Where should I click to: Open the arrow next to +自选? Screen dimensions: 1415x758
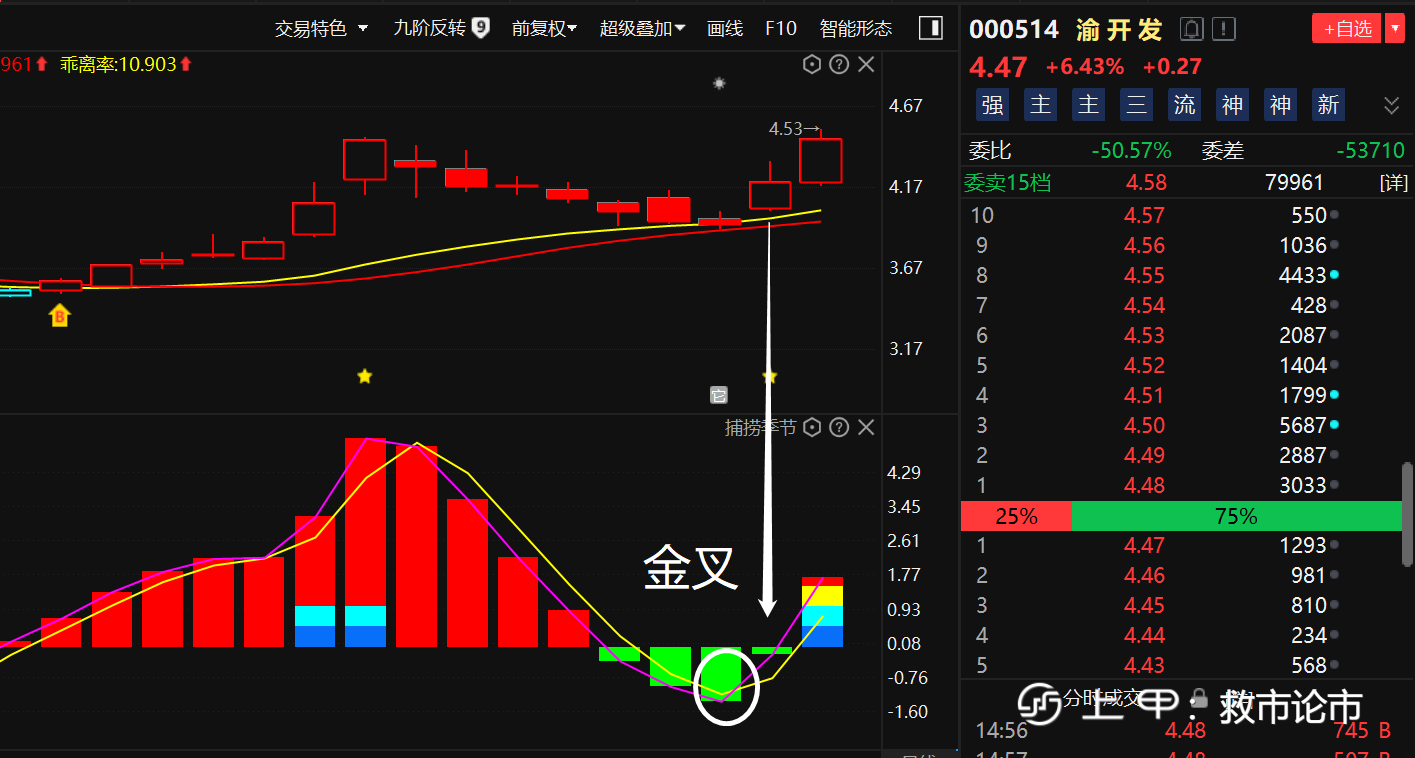(1395, 29)
